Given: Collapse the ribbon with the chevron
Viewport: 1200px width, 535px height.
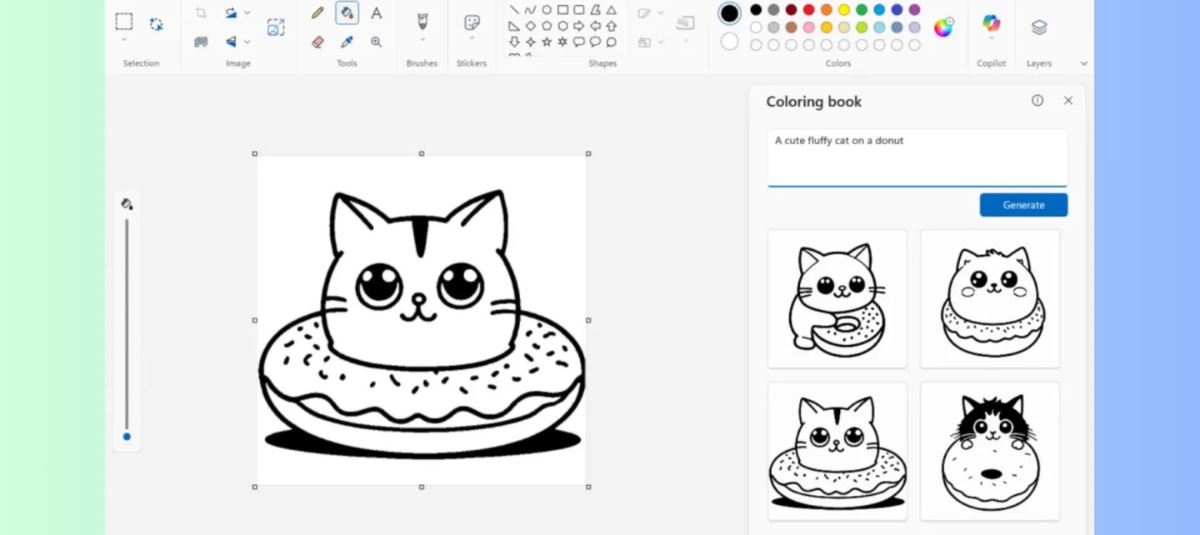Looking at the screenshot, I should click(x=1084, y=63).
